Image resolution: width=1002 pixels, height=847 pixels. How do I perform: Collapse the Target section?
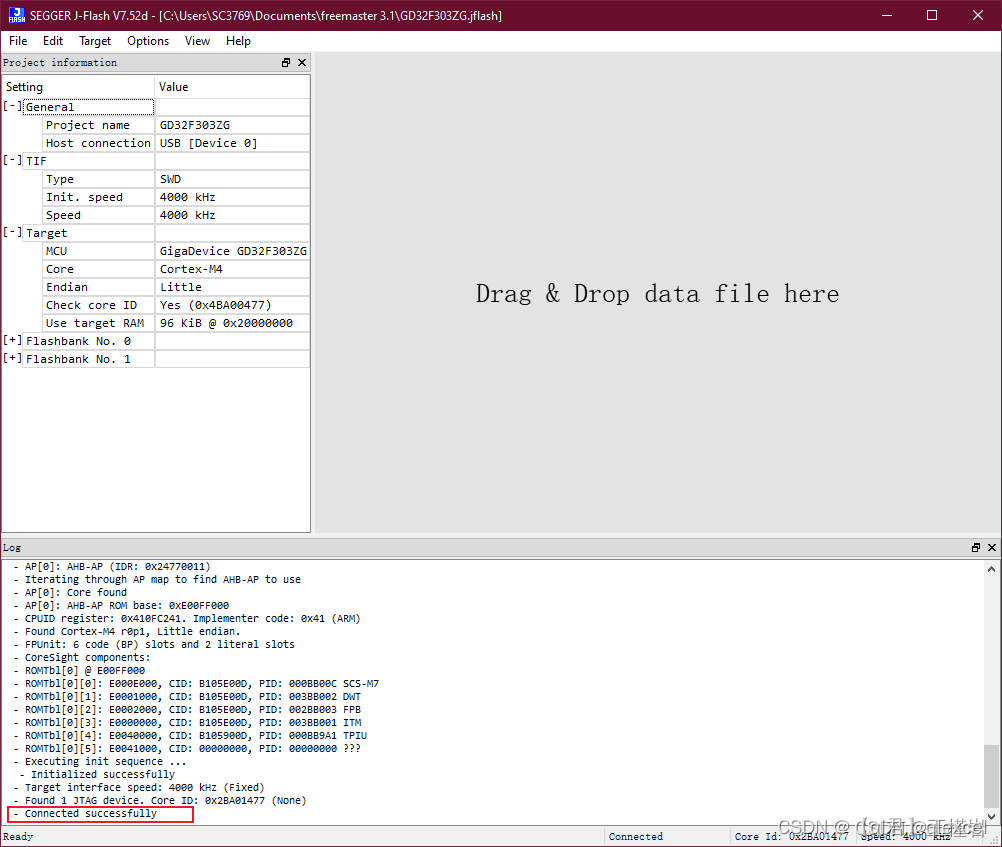pos(12,233)
